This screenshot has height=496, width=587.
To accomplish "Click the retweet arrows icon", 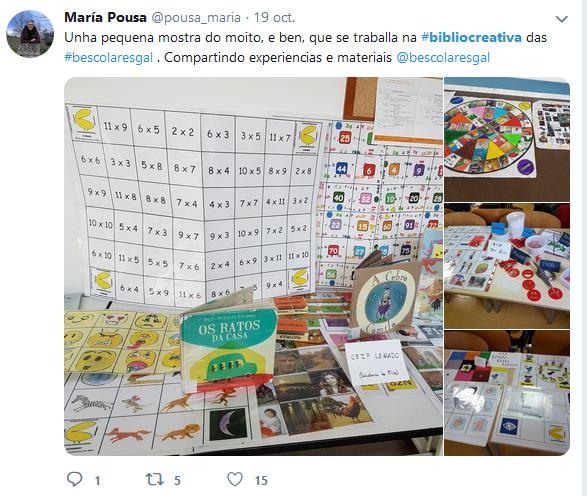I will tap(155, 479).
